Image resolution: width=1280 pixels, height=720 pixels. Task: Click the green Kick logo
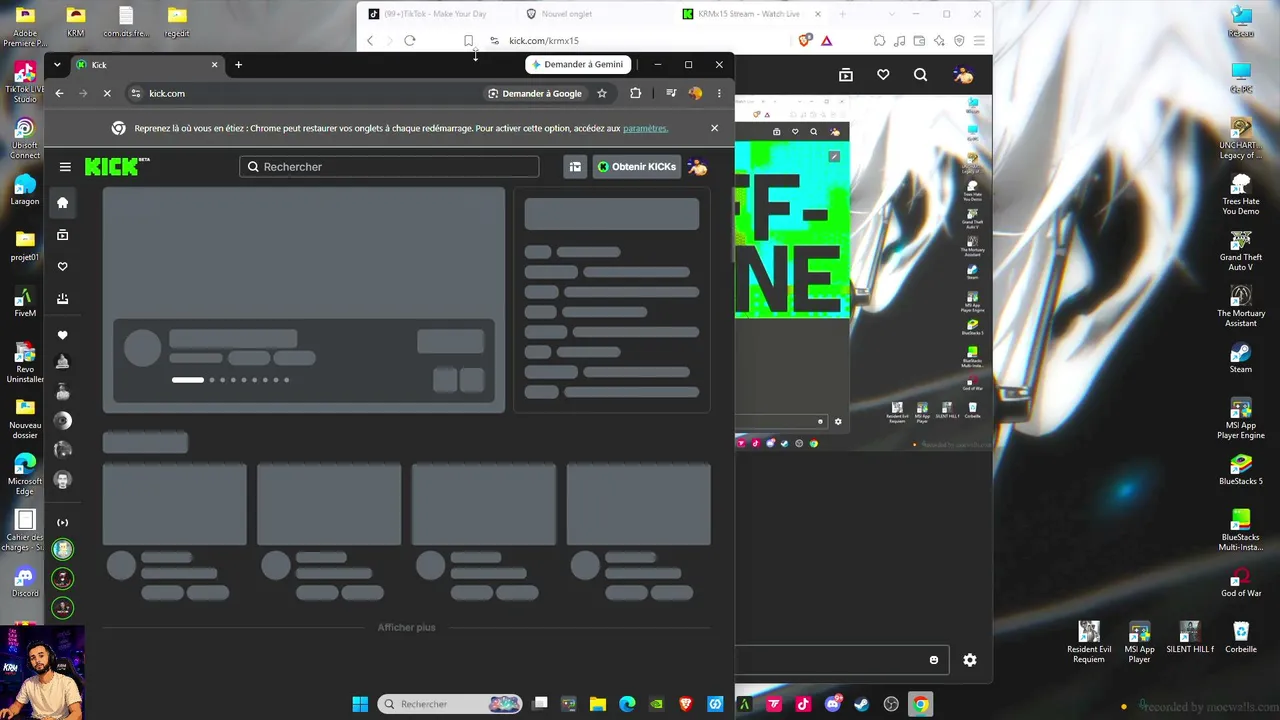coord(117,167)
